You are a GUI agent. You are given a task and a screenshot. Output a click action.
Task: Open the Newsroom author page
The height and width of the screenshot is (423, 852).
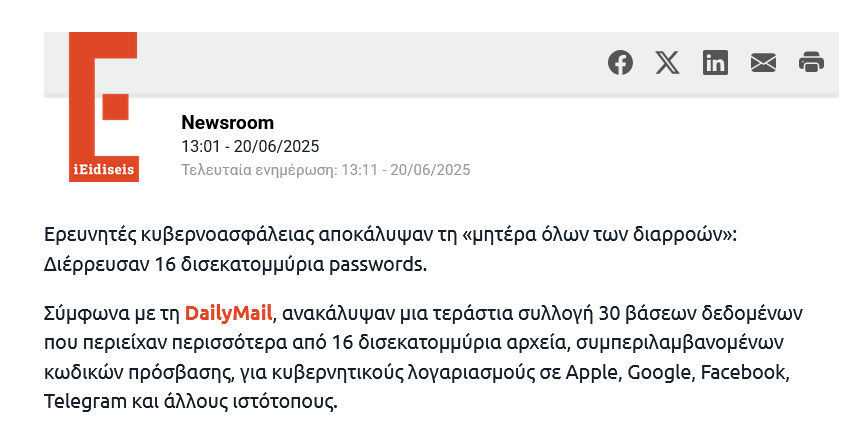click(227, 123)
